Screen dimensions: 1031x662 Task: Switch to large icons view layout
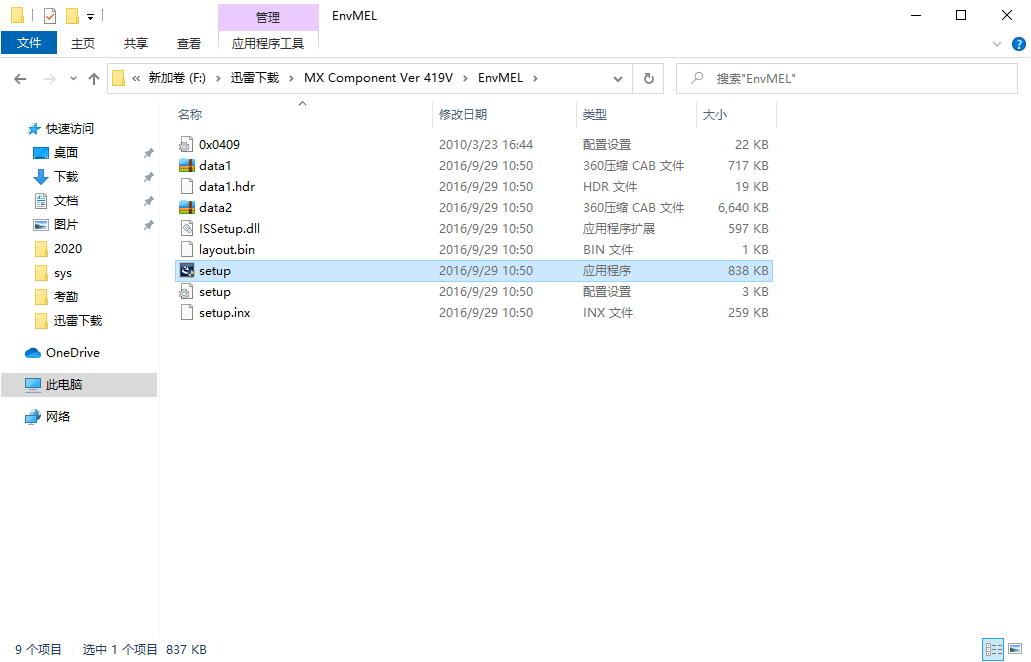[x=1015, y=650]
